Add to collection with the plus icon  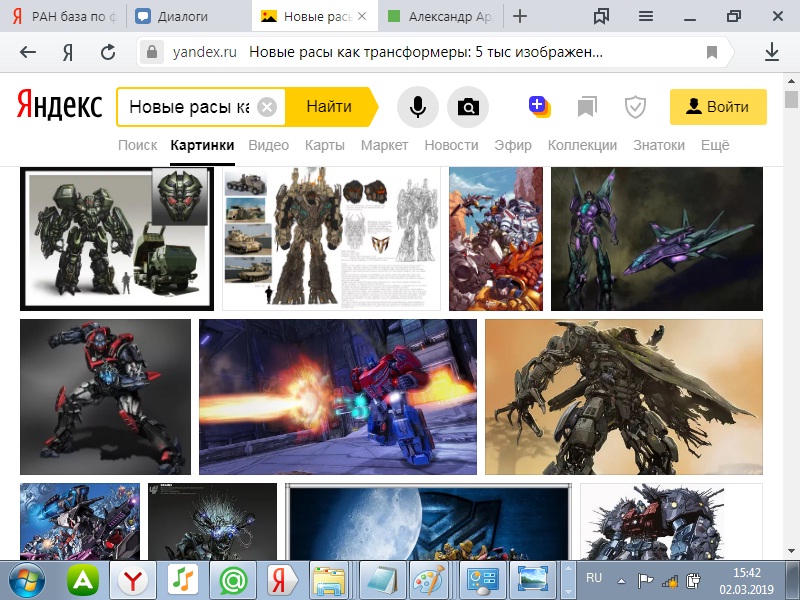pos(539,107)
